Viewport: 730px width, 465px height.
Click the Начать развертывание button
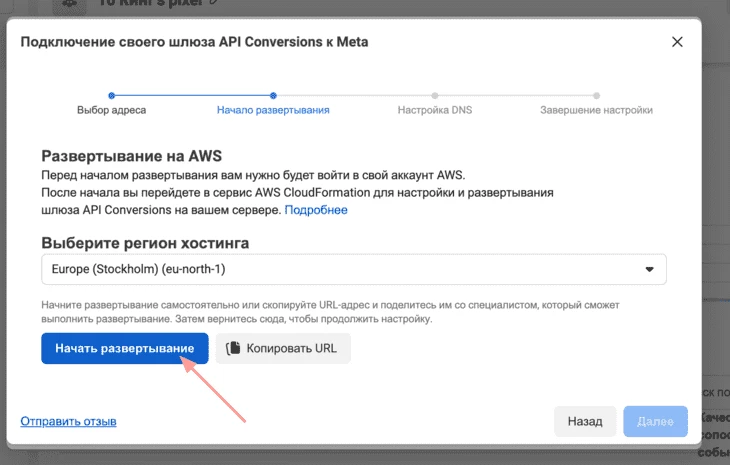click(125, 348)
